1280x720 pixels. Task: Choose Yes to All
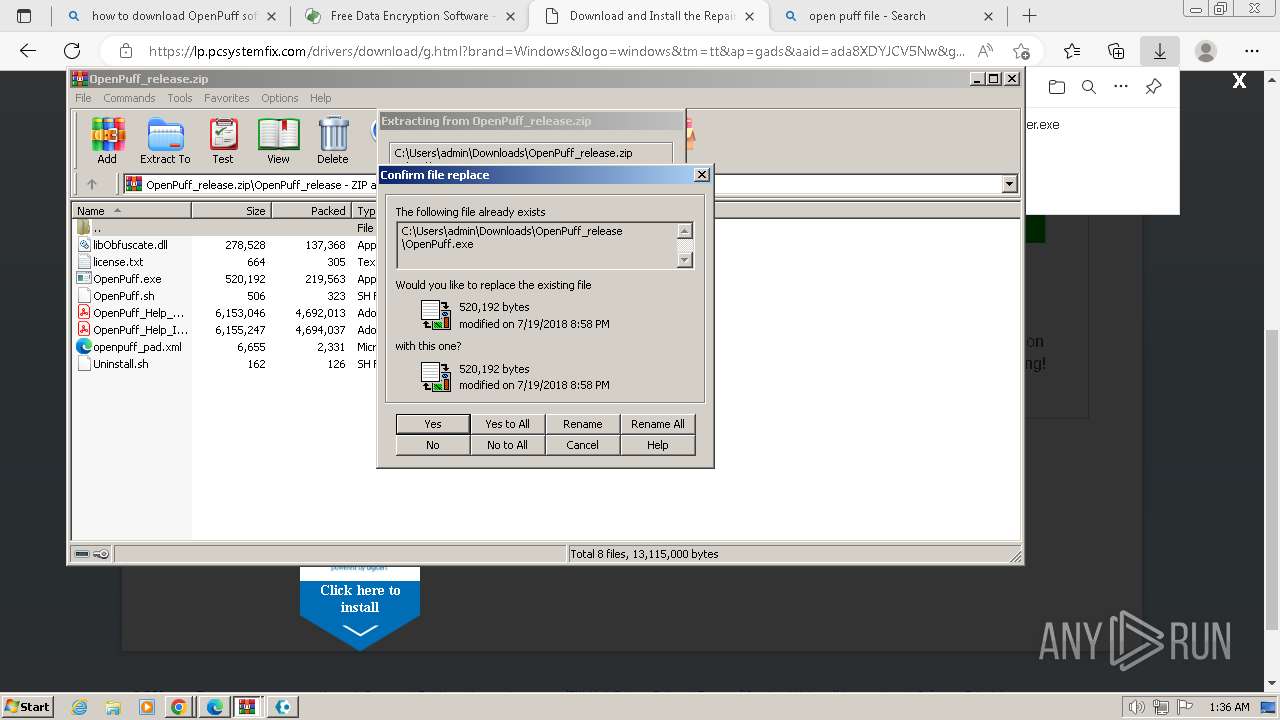(x=508, y=424)
